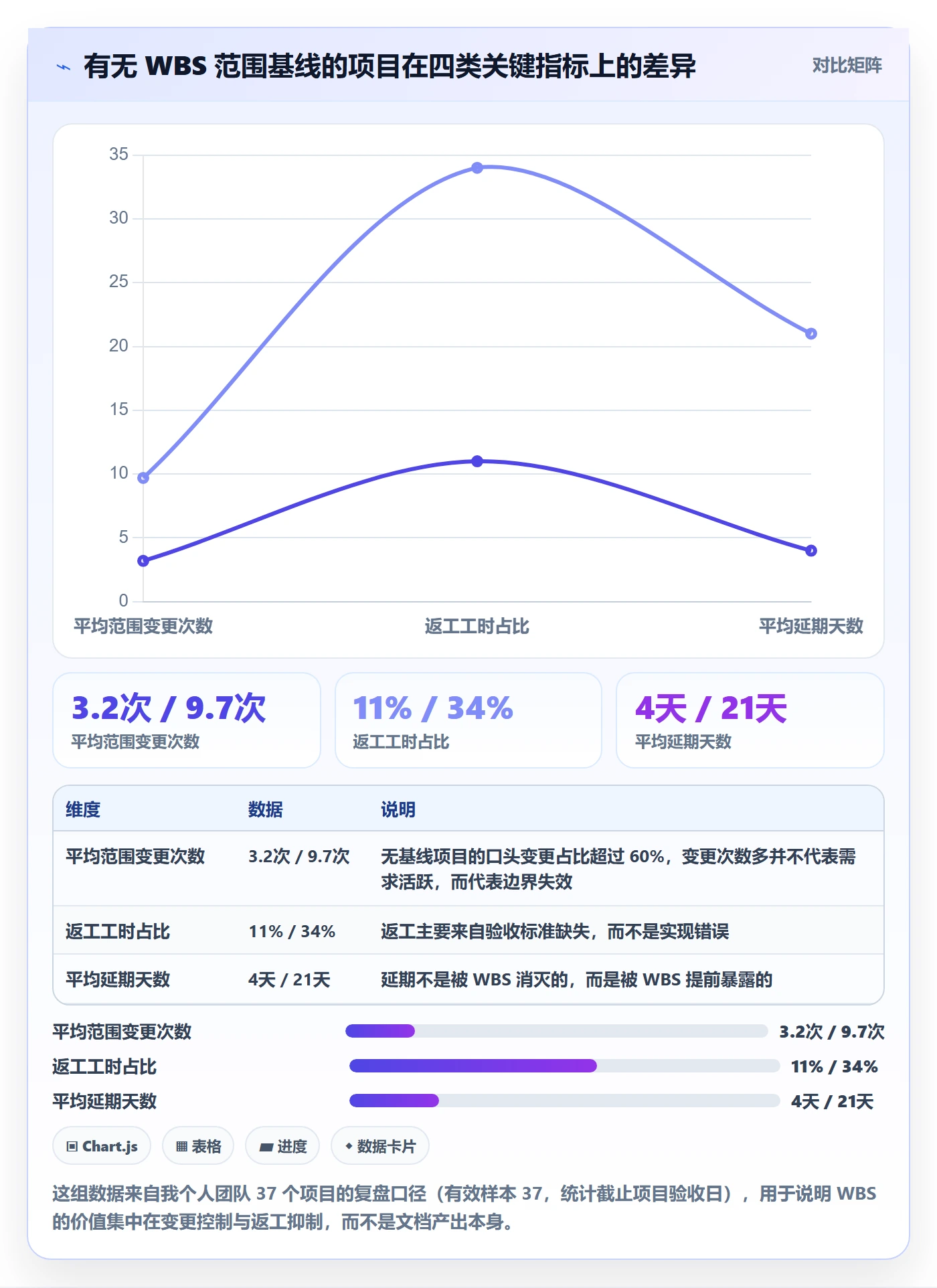The width and height of the screenshot is (937, 1288).
Task: Select the 数据卡片 chip
Action: 380,1146
